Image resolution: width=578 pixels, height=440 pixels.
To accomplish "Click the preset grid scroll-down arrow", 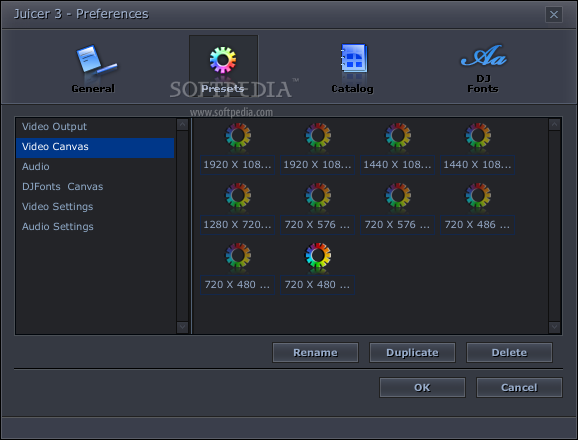I will 554,327.
